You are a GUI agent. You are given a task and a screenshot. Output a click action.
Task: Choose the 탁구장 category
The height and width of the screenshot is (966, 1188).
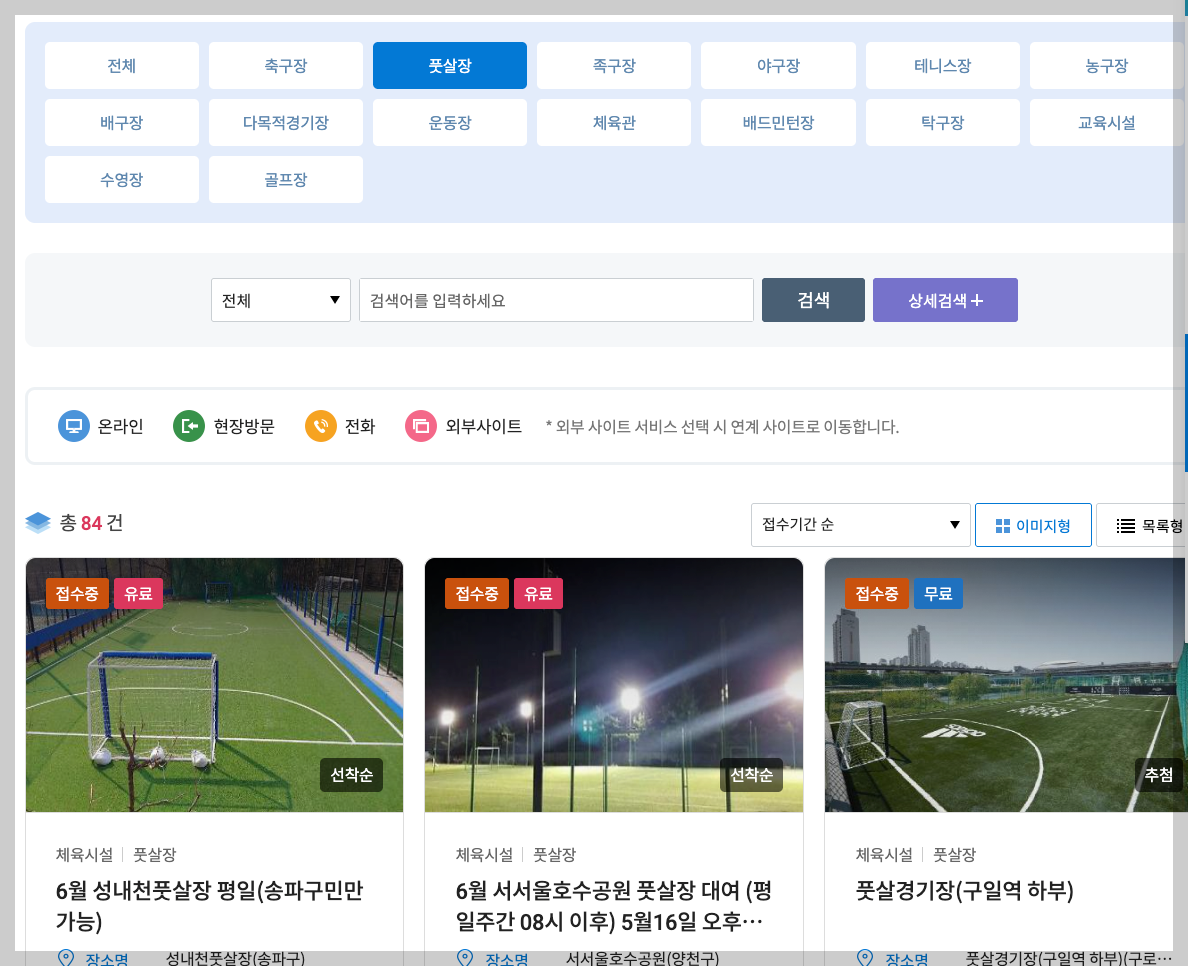pos(943,122)
